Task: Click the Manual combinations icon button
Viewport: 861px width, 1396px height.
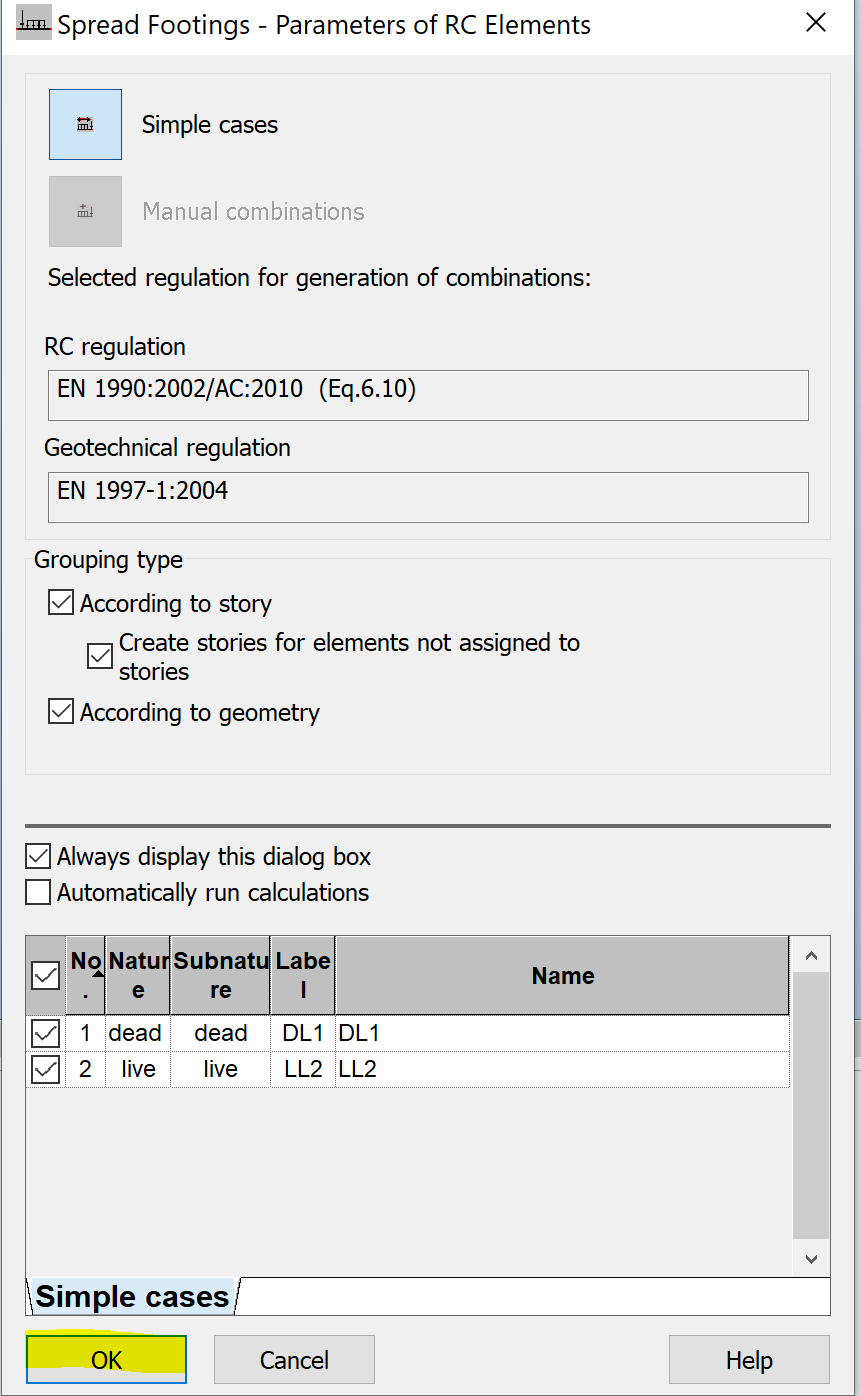Action: 85,211
